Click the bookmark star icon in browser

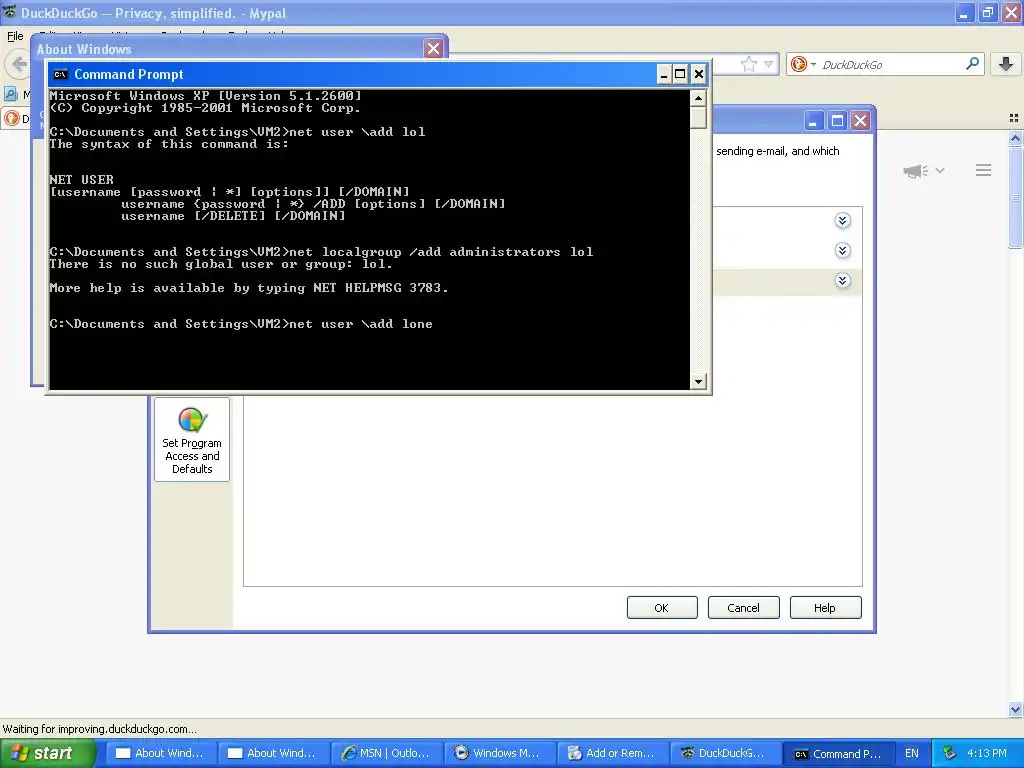[748, 64]
